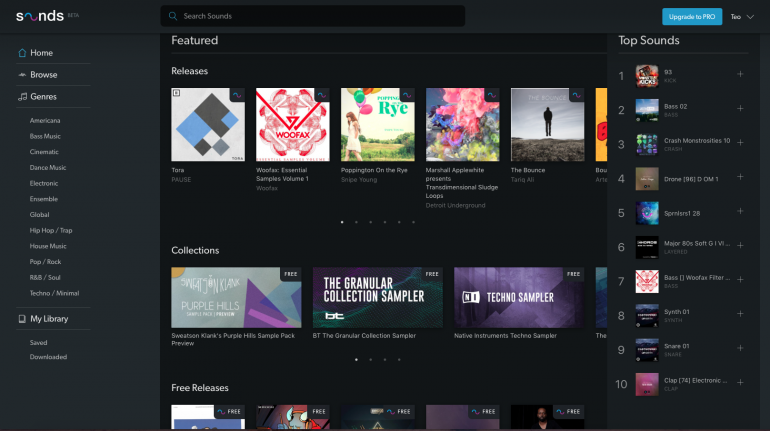
Task: Go to last Releases carousel page dot
Action: coord(413,222)
